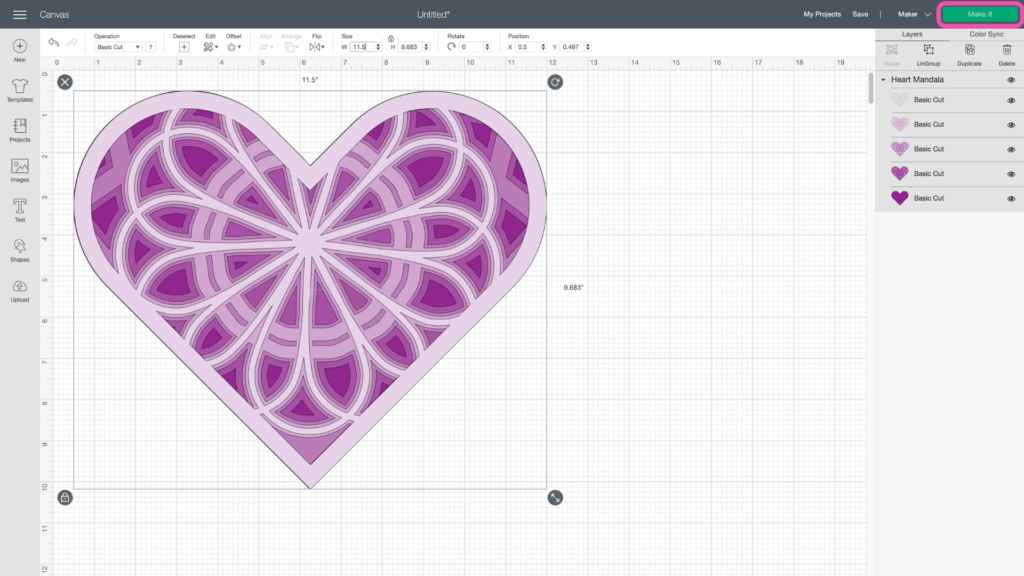
Task: Open the Edit scissors tool
Action: 210,47
